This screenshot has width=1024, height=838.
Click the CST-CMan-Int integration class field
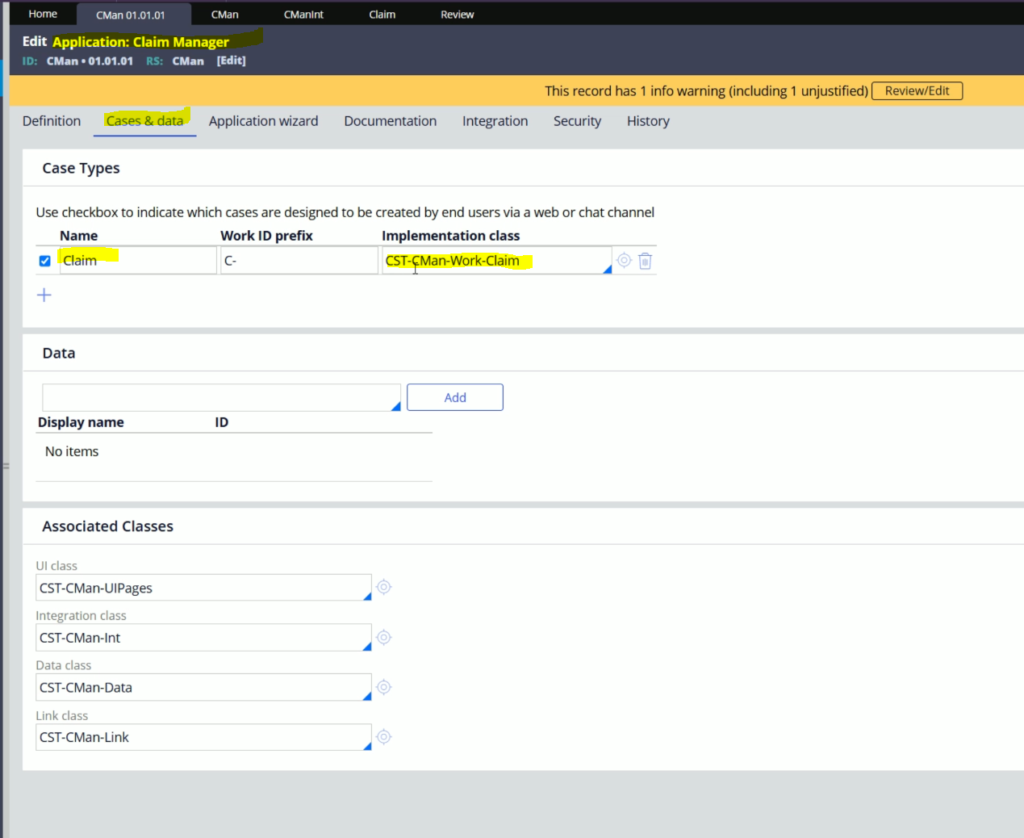(204, 637)
